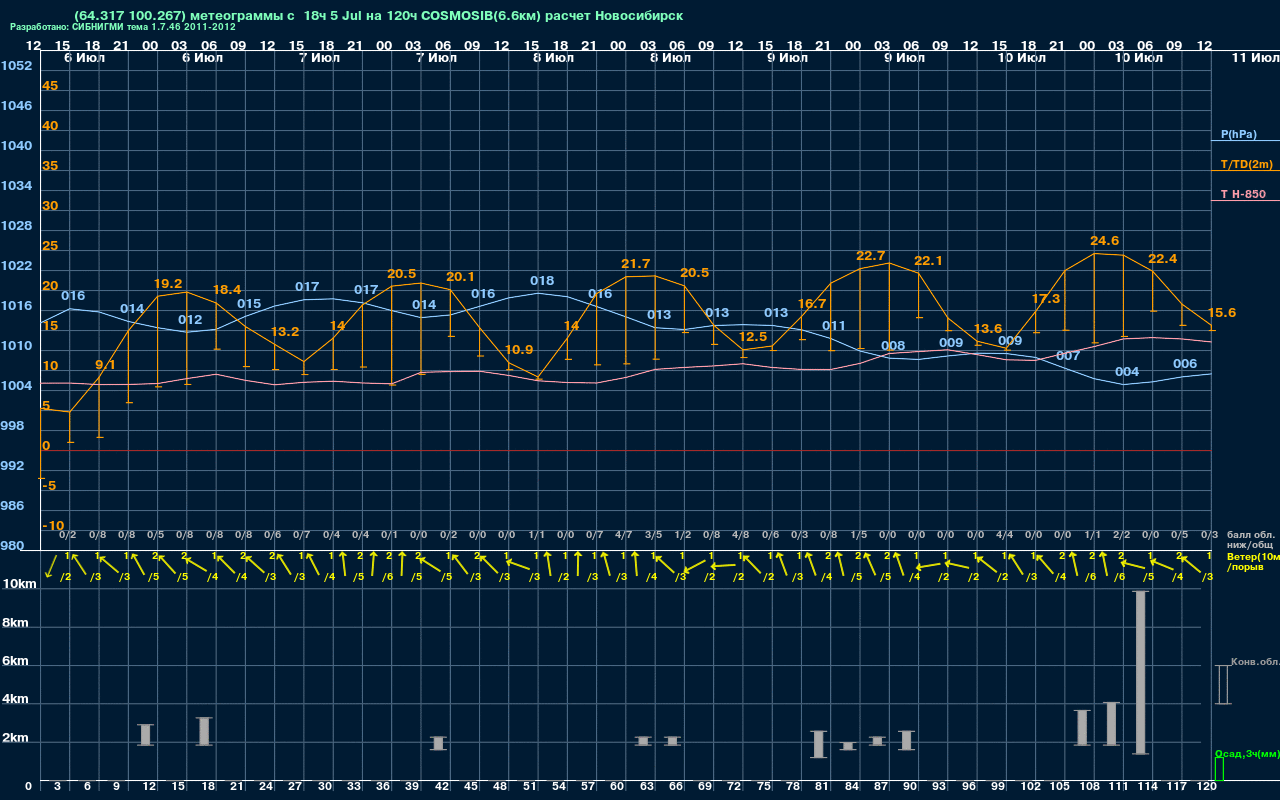Click the Ветер(10м) wind legend label

[x=1253, y=556]
